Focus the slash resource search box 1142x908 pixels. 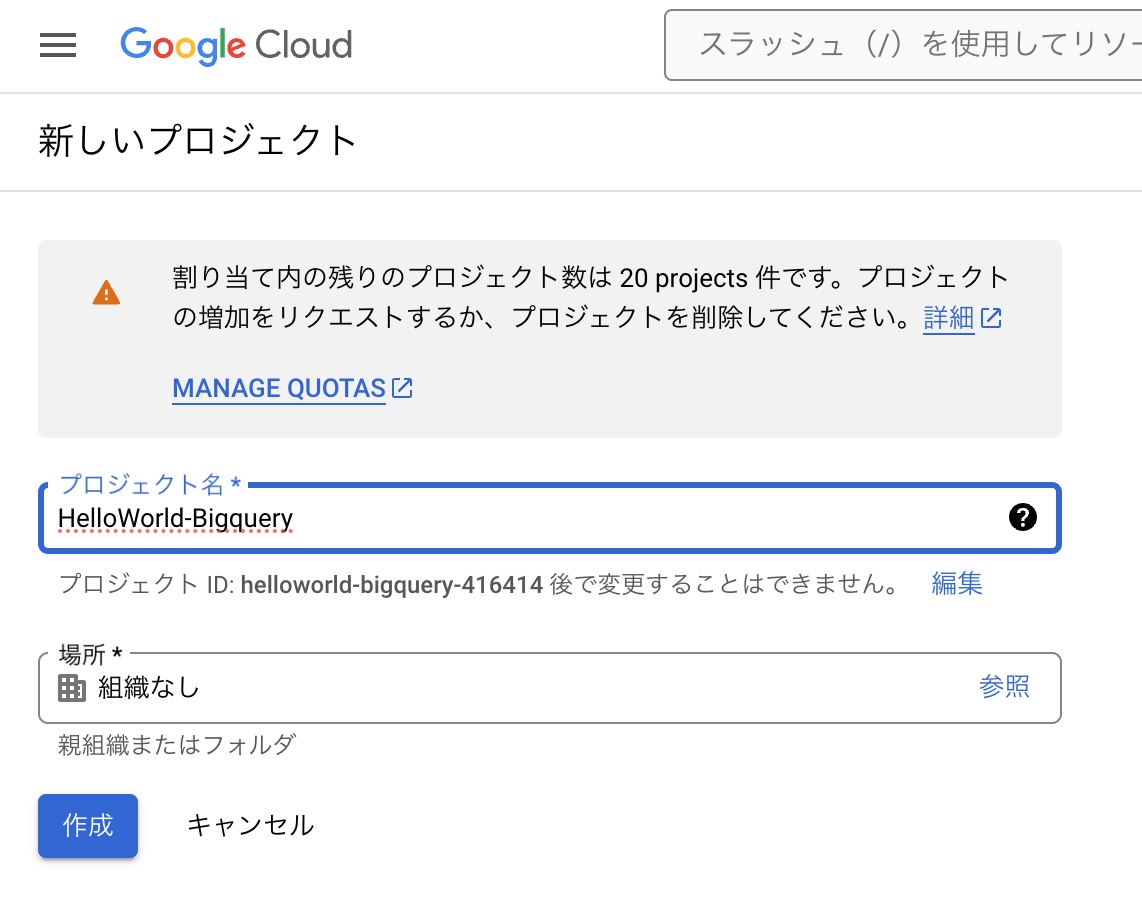[x=910, y=45]
